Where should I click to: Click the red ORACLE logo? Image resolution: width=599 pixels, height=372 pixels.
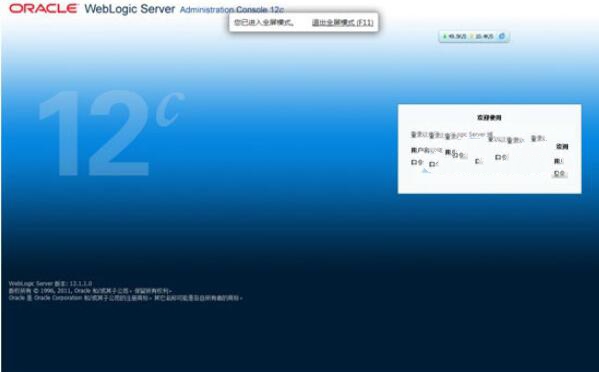click(x=43, y=8)
